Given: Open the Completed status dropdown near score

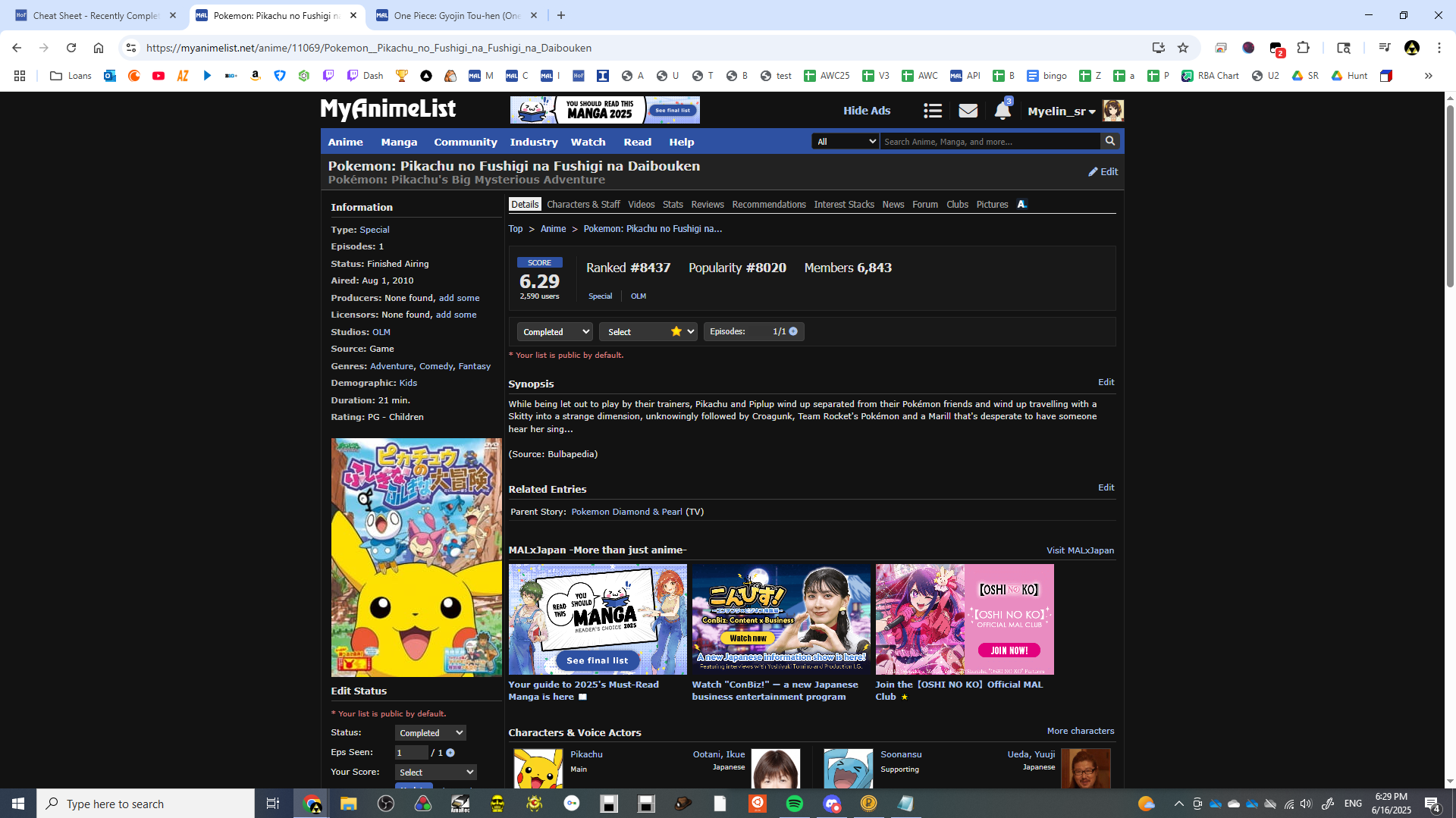Looking at the screenshot, I should click(554, 332).
